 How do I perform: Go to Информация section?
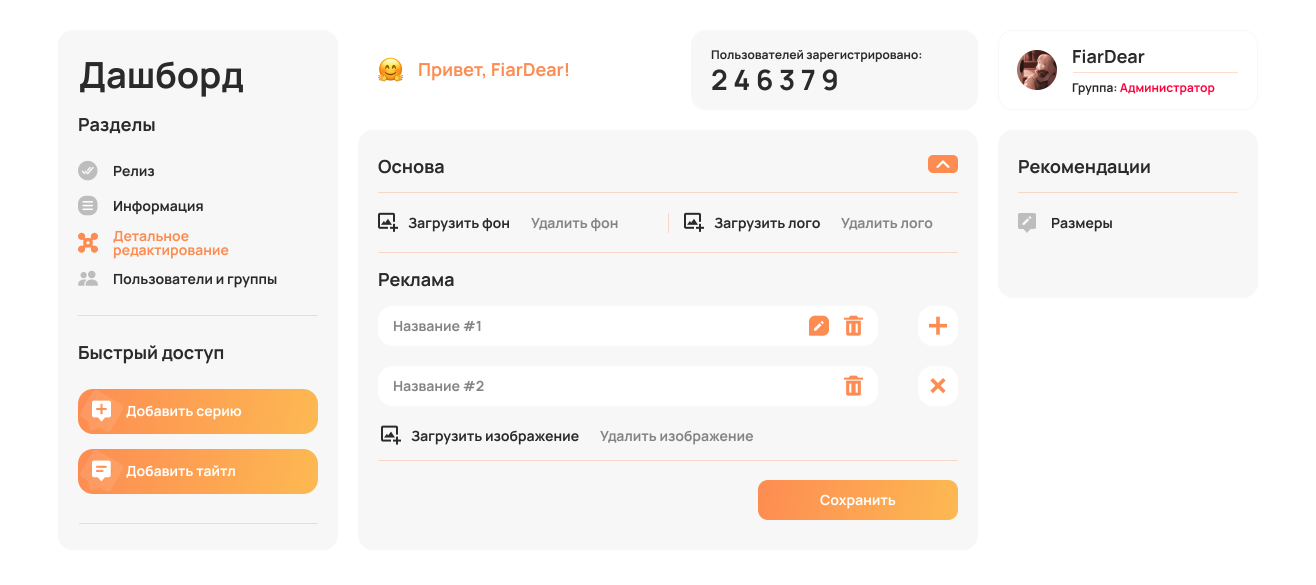click(x=157, y=206)
